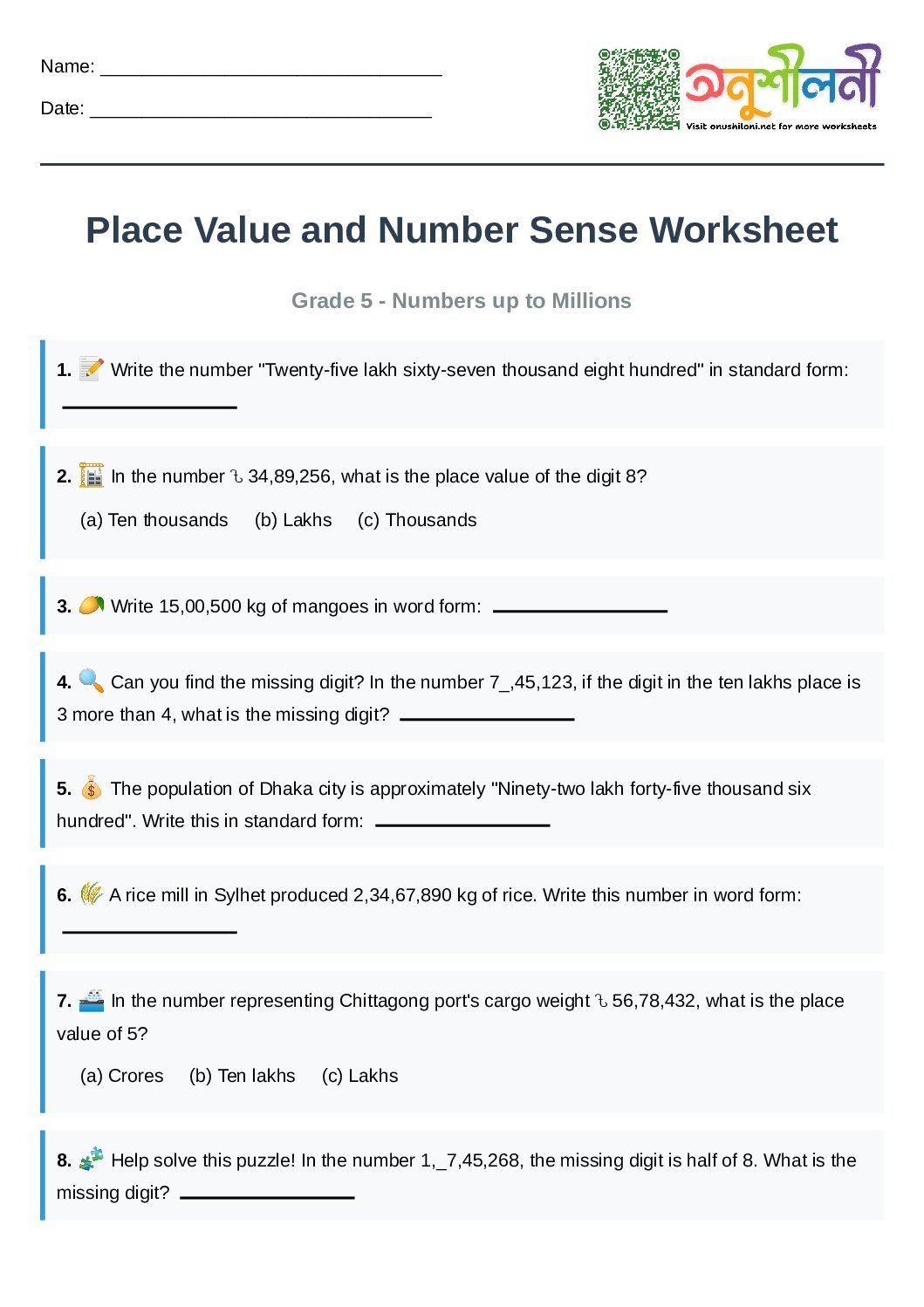924x1307 pixels.
Task: Select option (a) Ten thousands
Action: [x=154, y=520]
